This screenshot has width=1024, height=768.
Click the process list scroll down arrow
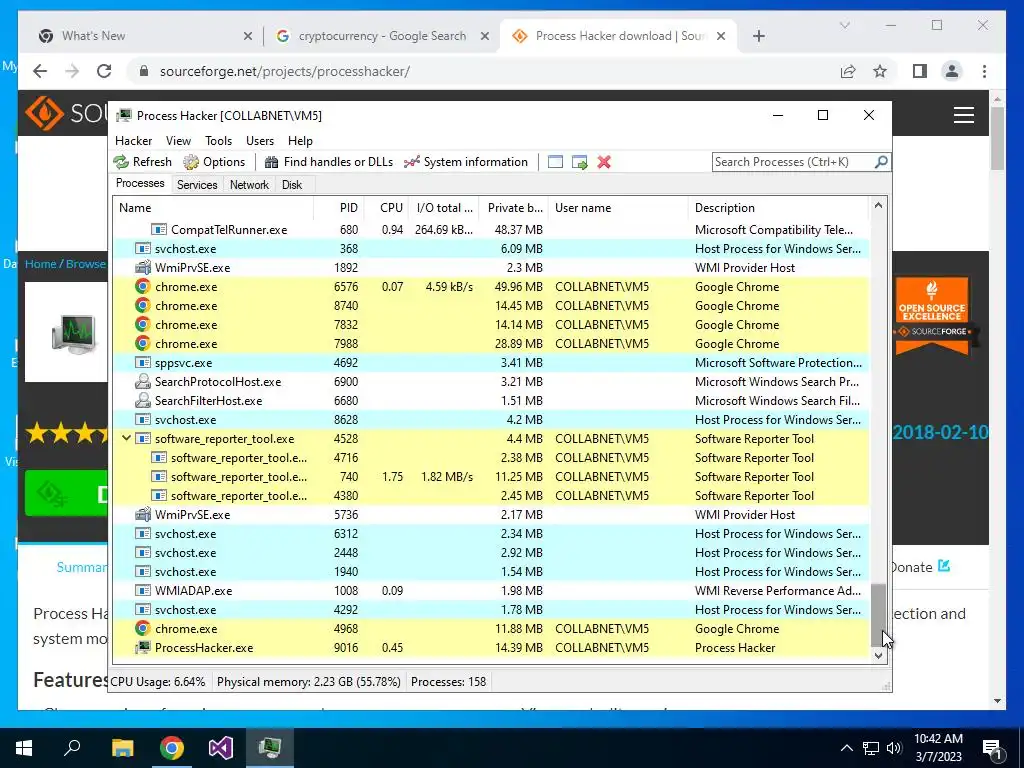879,655
